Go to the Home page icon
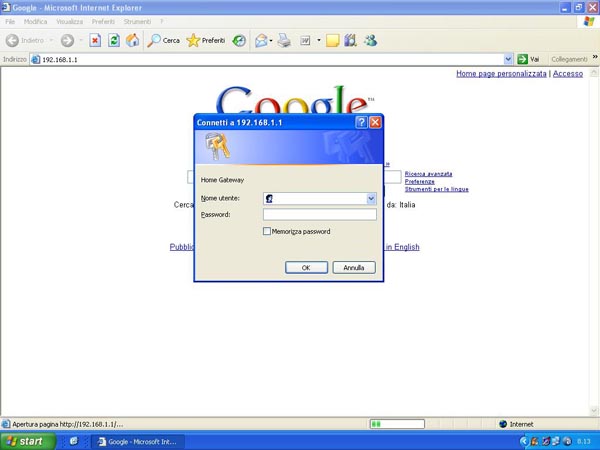Screen dimensions: 600x450 click(x=132, y=40)
